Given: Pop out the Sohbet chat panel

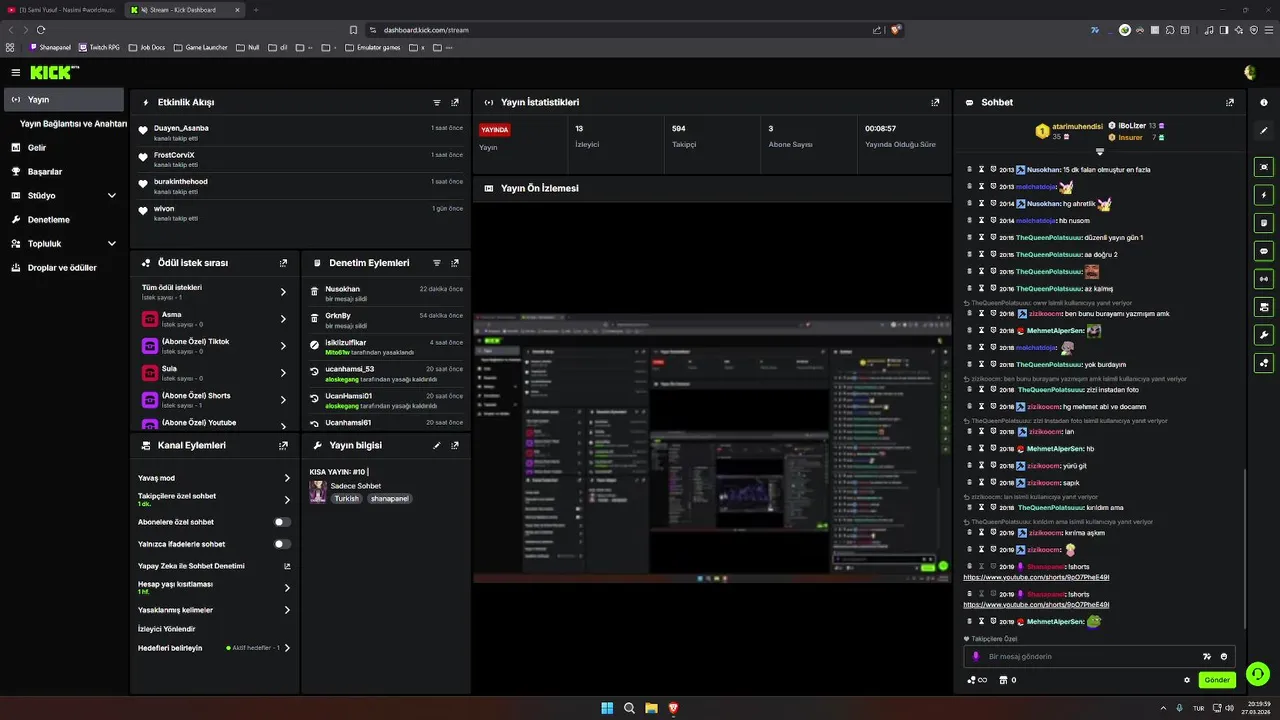Looking at the screenshot, I should click(x=1230, y=102).
